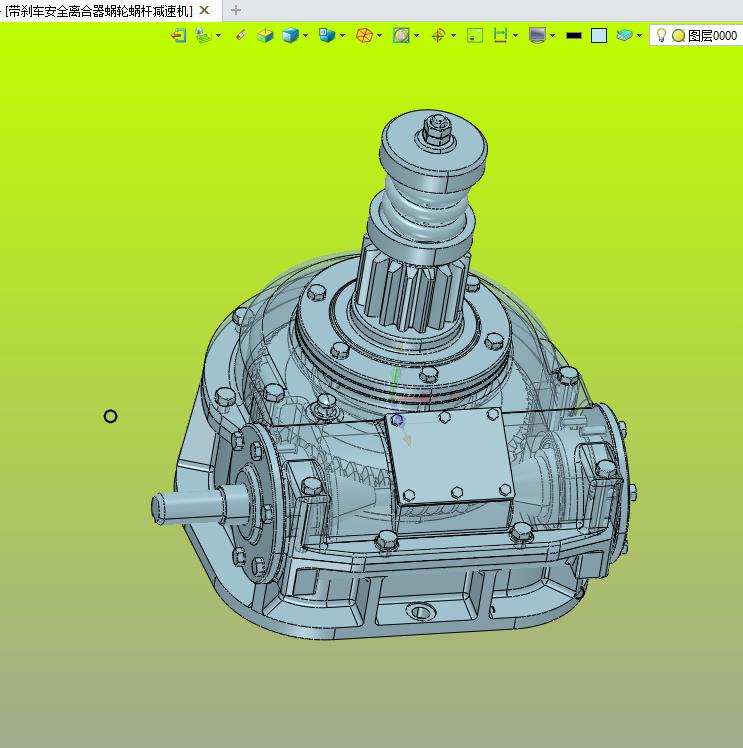Open dropdown next to blue cube icon
The height and width of the screenshot is (748, 743).
(305, 35)
